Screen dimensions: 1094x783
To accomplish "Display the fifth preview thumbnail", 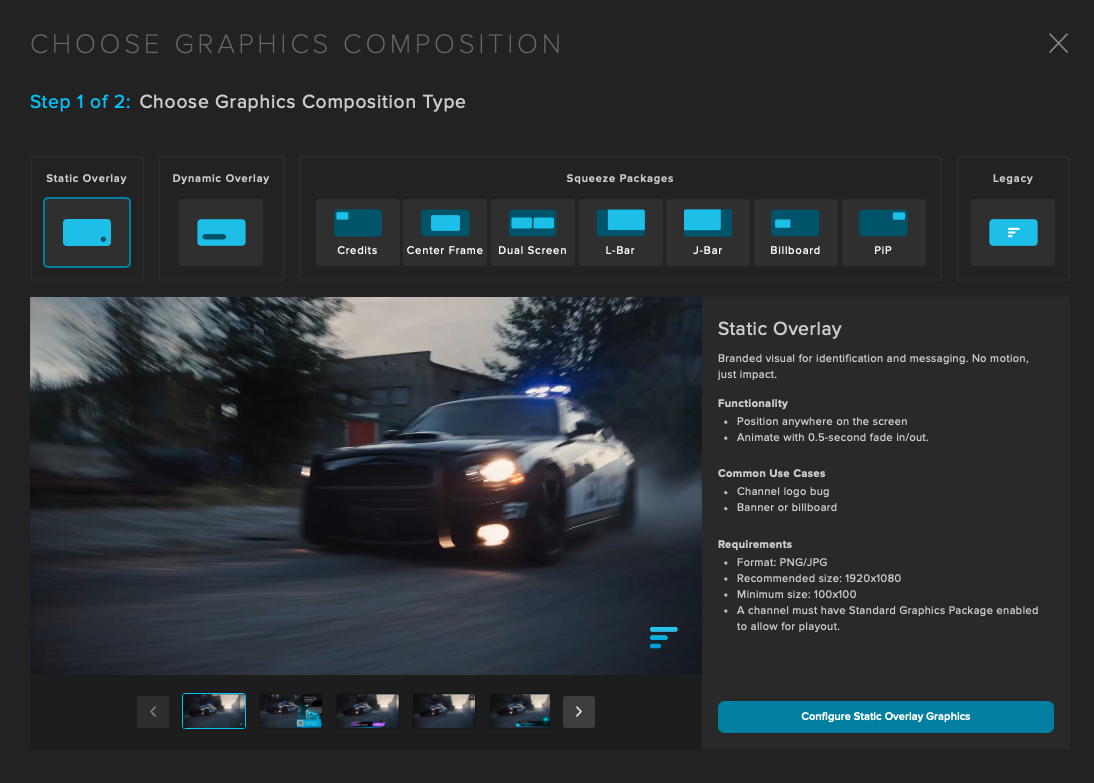I will 520,711.
